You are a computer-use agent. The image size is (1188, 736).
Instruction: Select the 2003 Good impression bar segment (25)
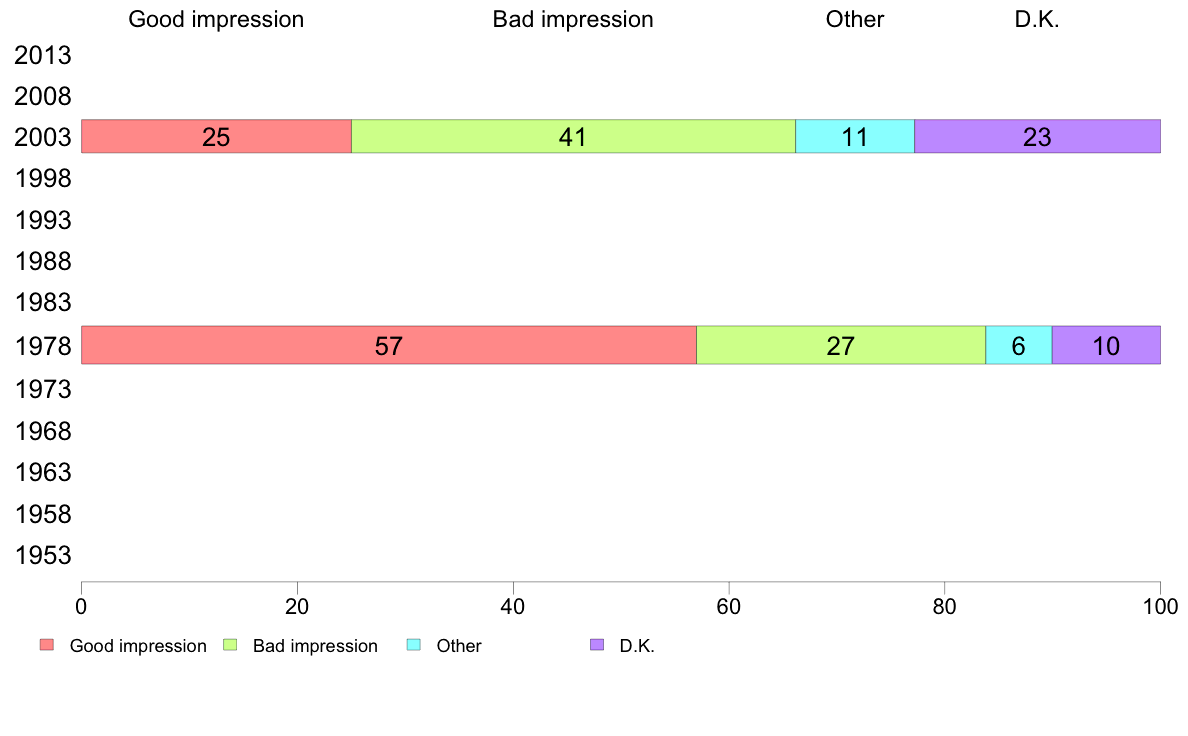216,137
